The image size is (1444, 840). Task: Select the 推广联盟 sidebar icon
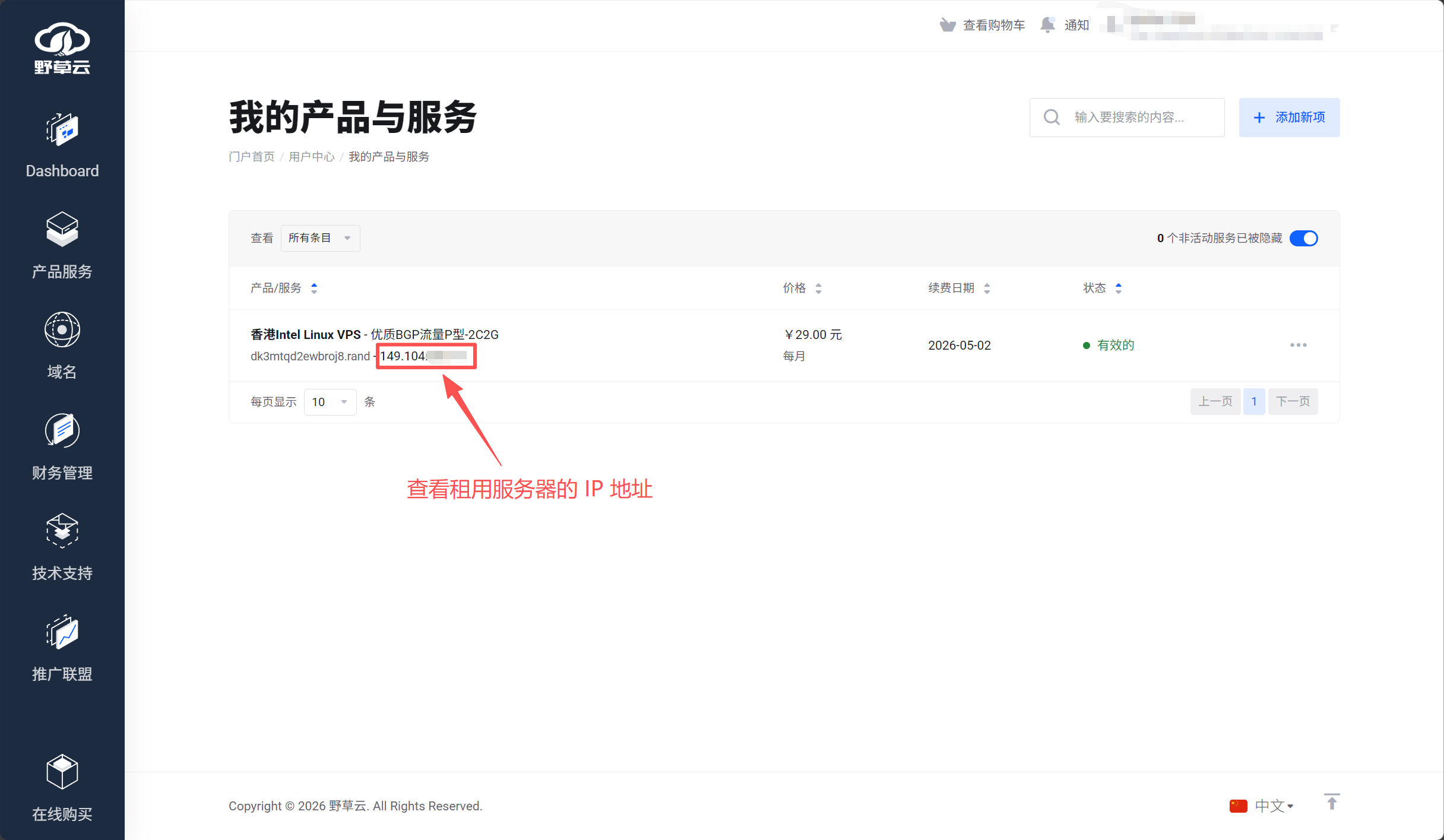tap(62, 649)
